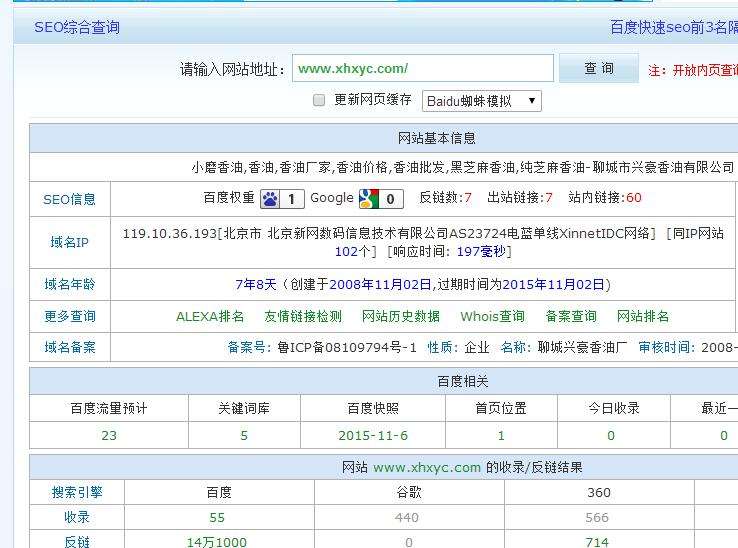The image size is (738, 548).
Task: Click the Google PageRank icon
Action: (x=381, y=199)
